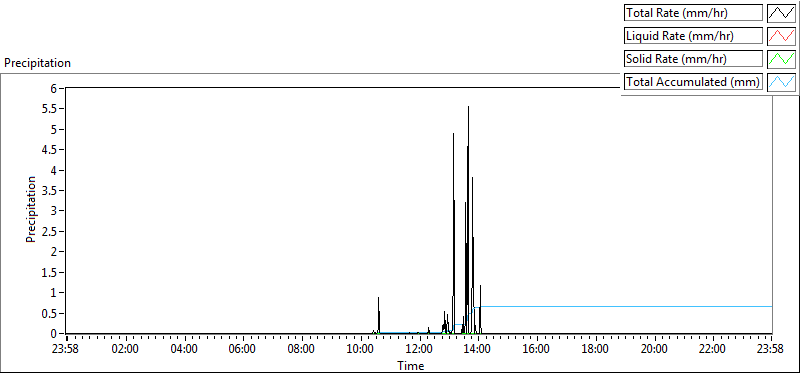Click the Total Rate black line swatch
This screenshot has height=373, width=800.
tap(781, 13)
